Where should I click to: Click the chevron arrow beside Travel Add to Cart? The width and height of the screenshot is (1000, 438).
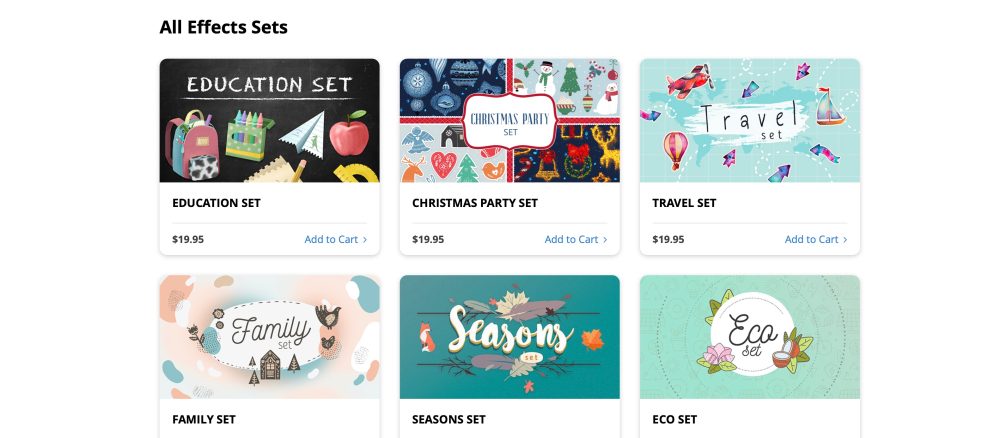[845, 240]
